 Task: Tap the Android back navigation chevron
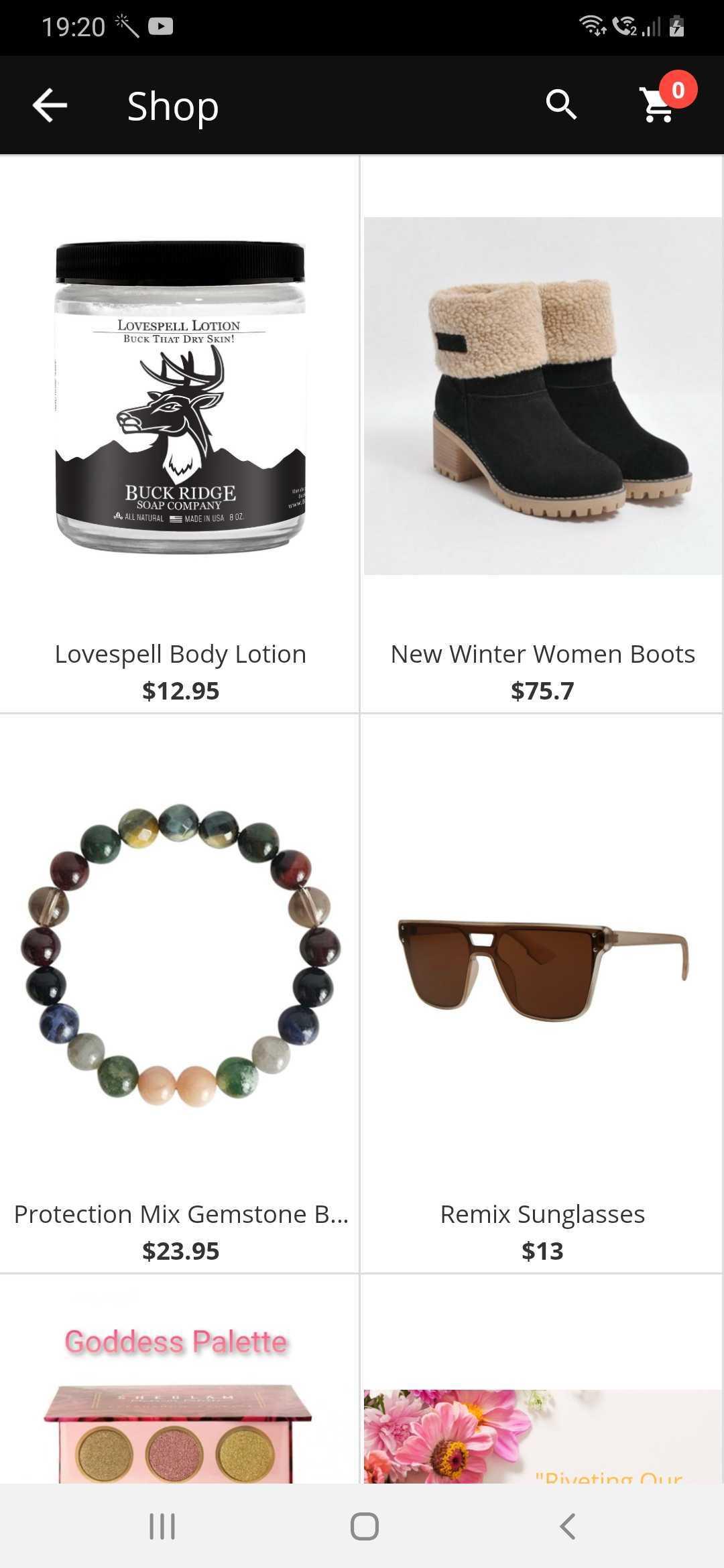(x=567, y=1526)
